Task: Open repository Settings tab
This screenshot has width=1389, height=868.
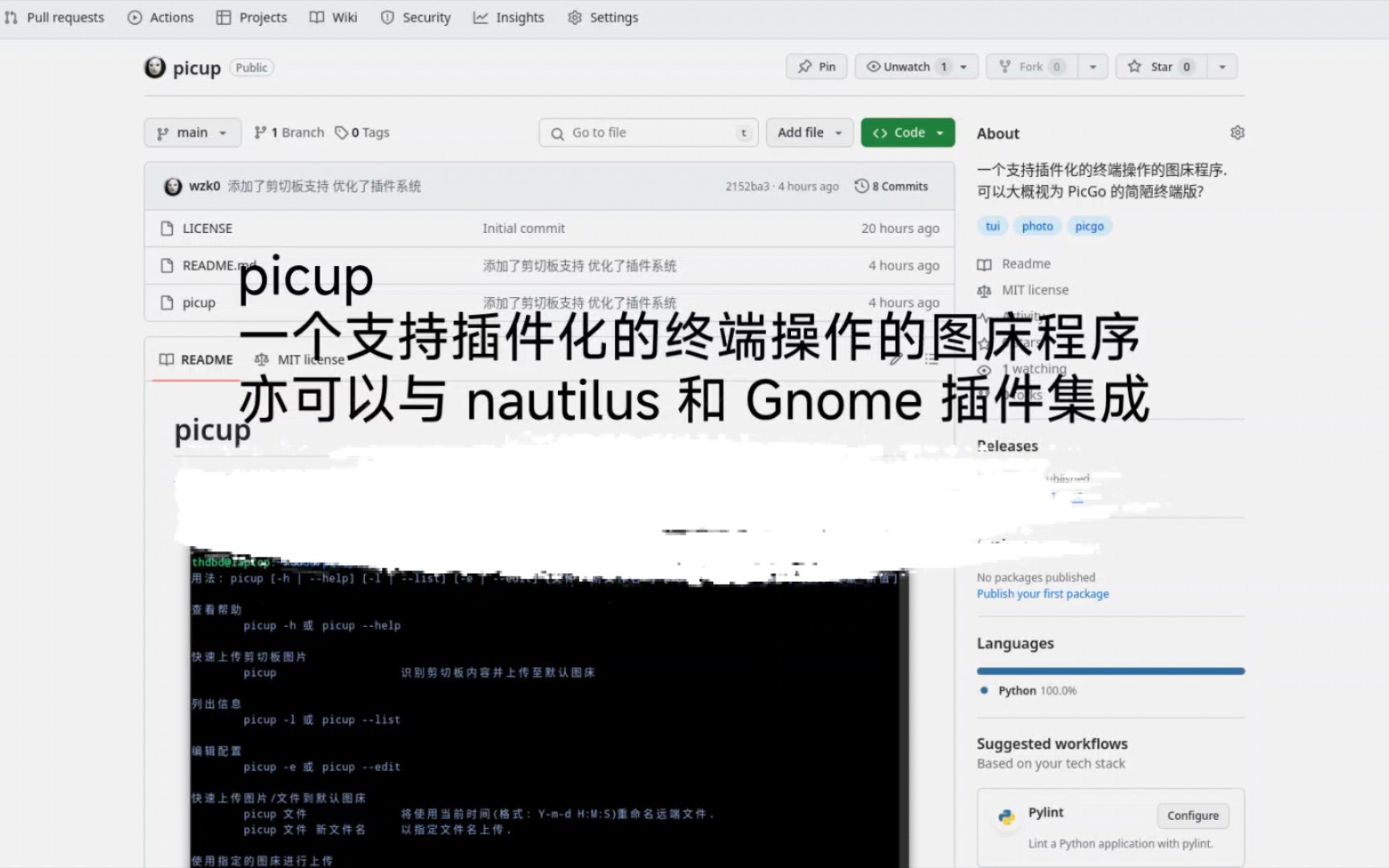Action: [x=603, y=18]
